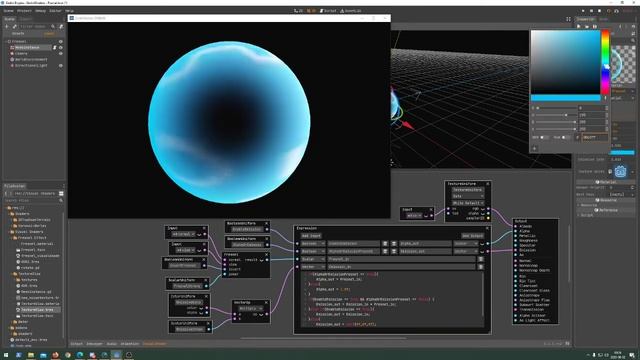Click the add new node plus icon
Screen dimensions: 640x360
(7, 27)
